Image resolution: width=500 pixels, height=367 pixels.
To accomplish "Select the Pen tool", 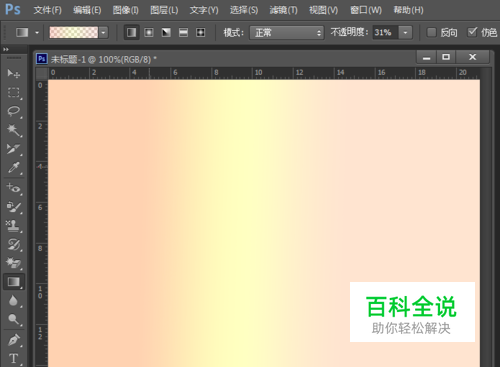I will click(x=14, y=340).
